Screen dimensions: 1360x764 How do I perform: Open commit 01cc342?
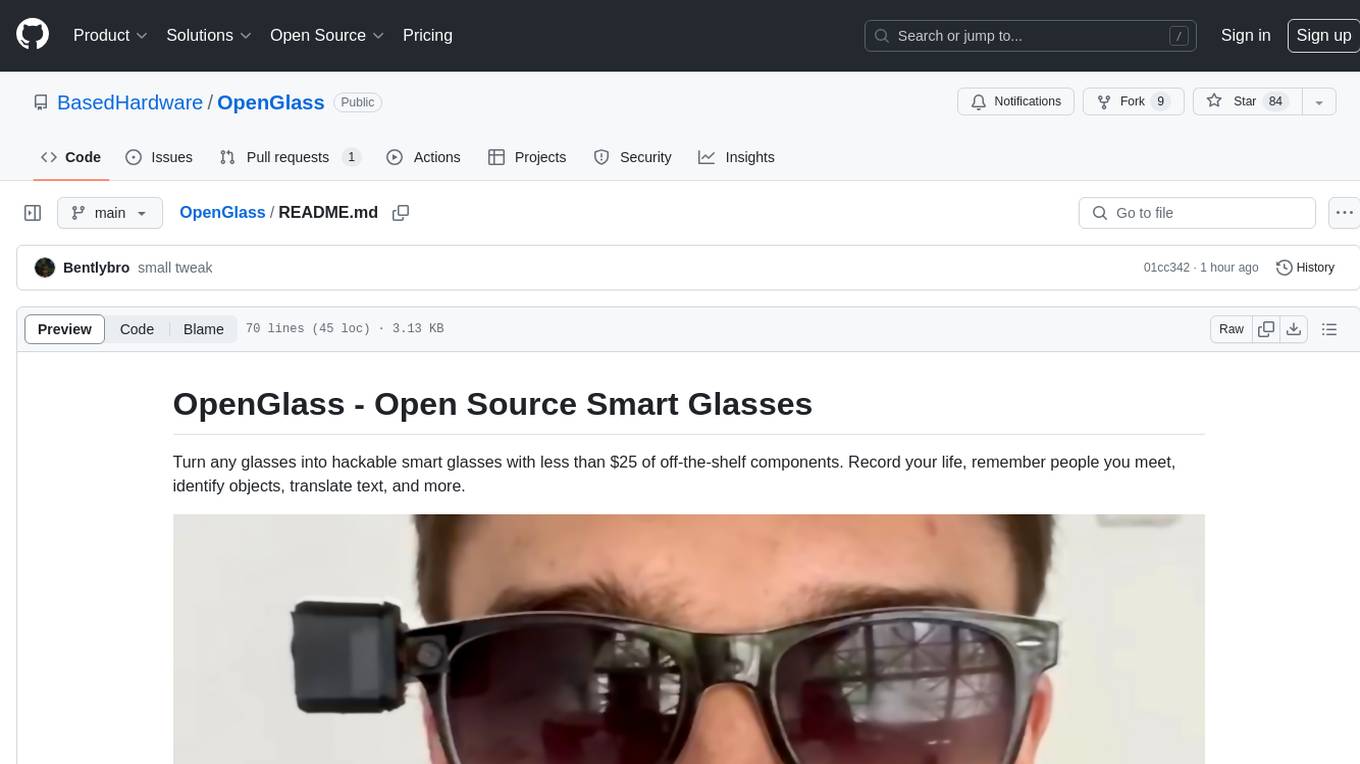tap(1166, 267)
